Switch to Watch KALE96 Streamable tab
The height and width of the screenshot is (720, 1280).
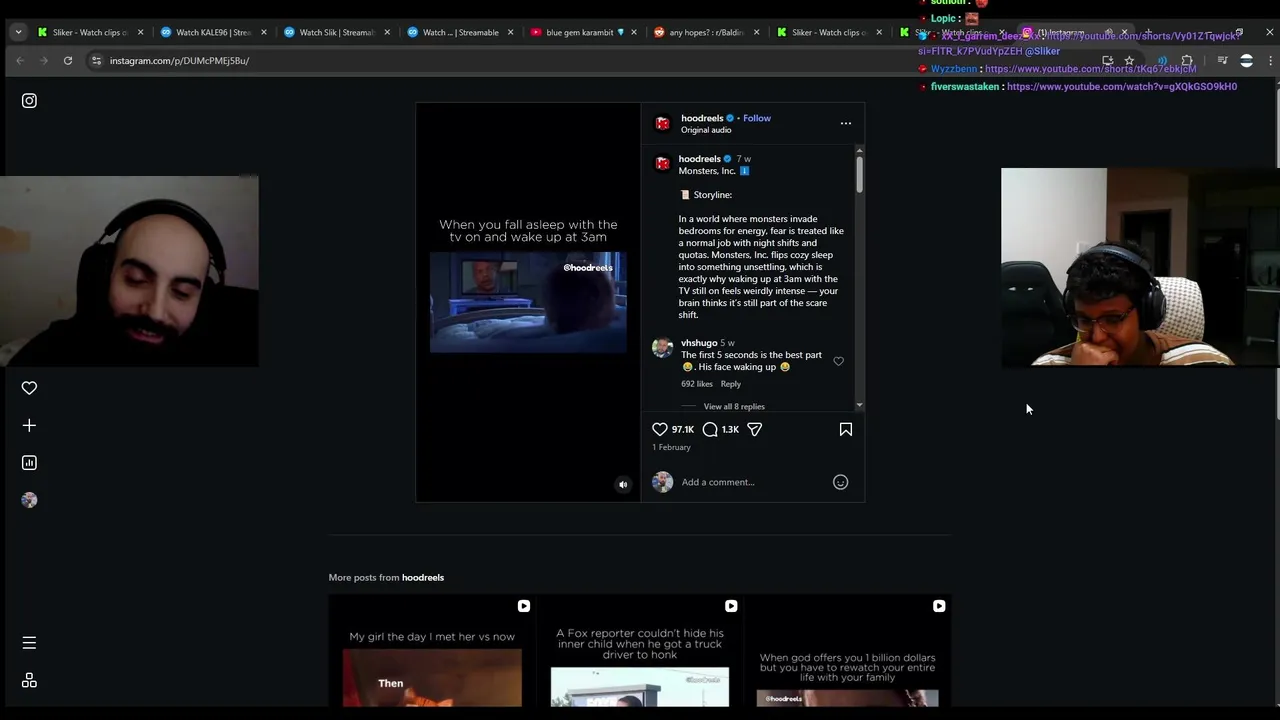(x=213, y=32)
